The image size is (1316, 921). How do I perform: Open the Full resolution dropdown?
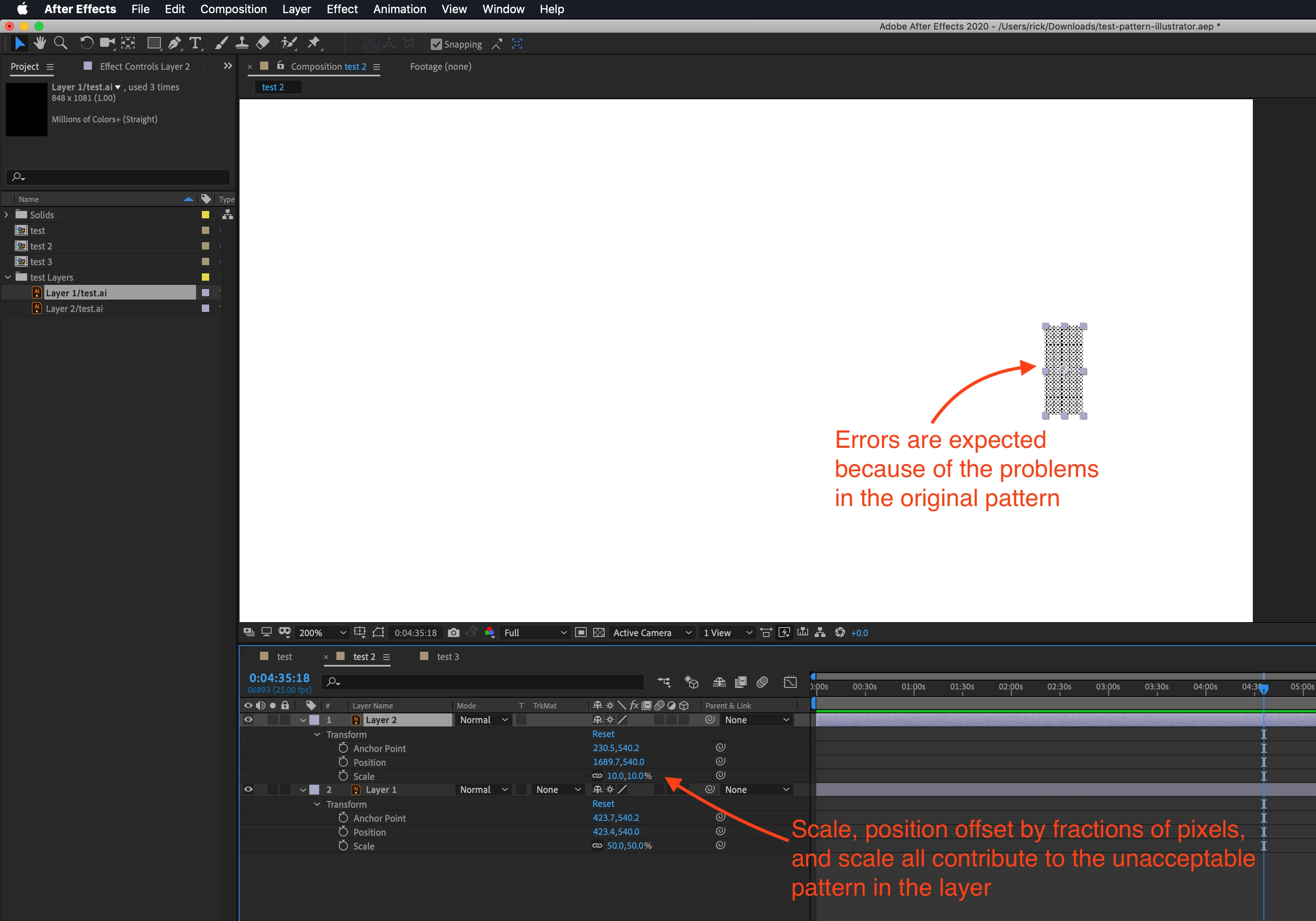click(535, 632)
